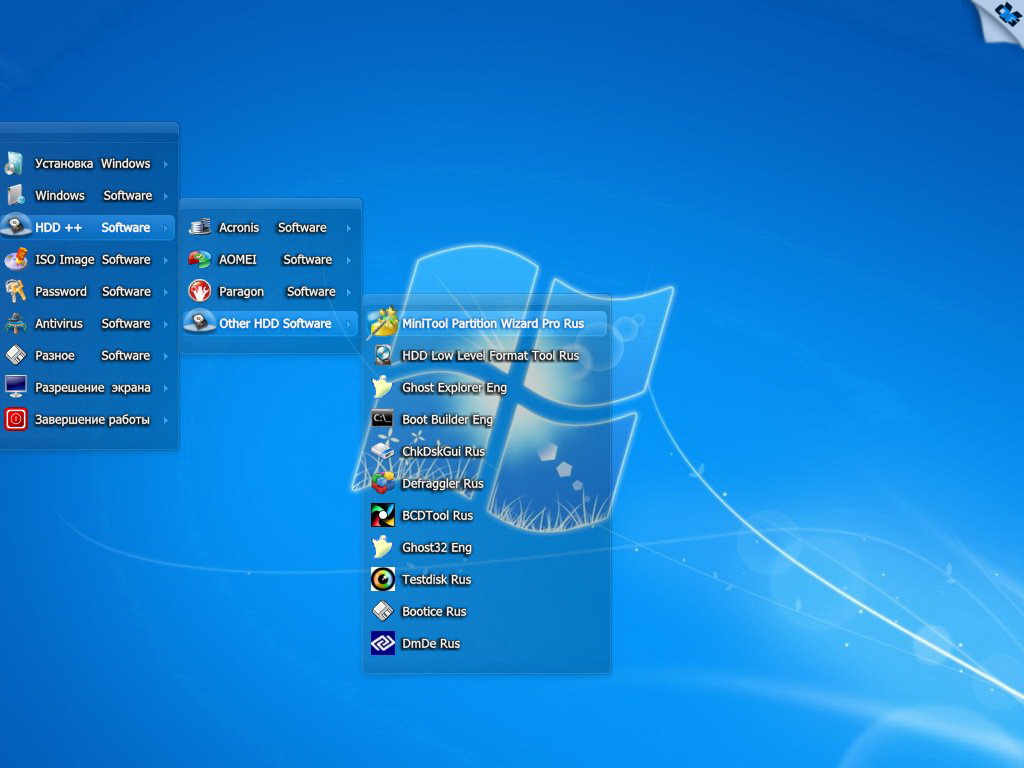The width and height of the screenshot is (1024, 768).
Task: Run Testdisk Rus
Action: click(487, 579)
